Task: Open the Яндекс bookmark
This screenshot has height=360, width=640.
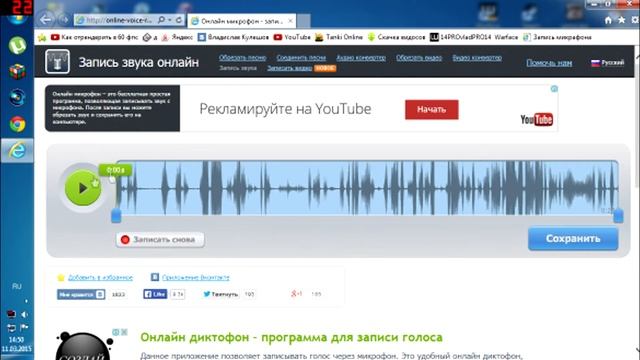Action: (x=177, y=37)
